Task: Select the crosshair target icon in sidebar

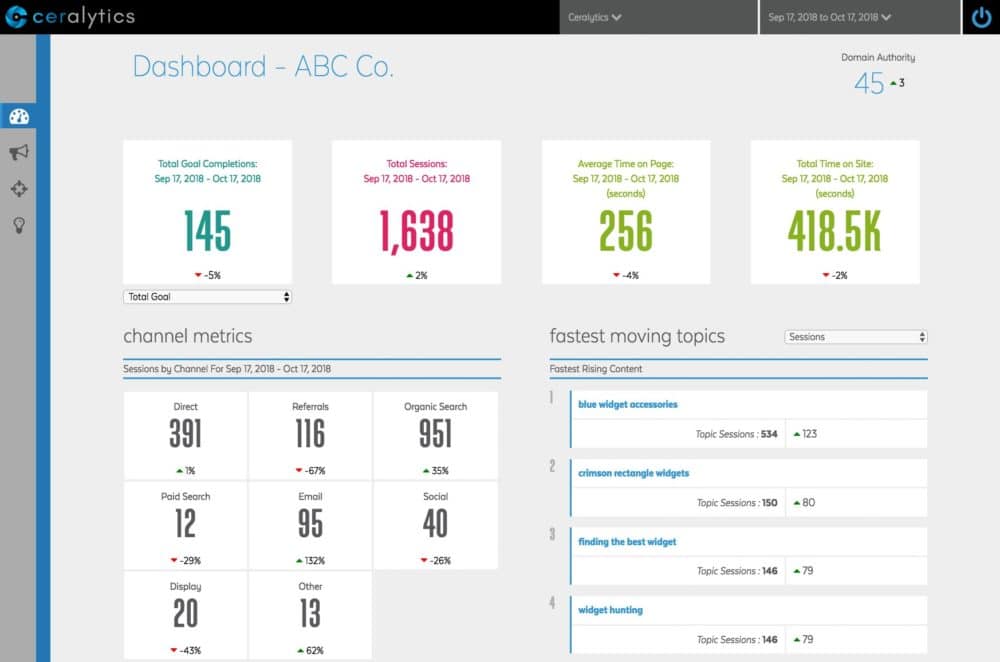Action: [x=18, y=189]
